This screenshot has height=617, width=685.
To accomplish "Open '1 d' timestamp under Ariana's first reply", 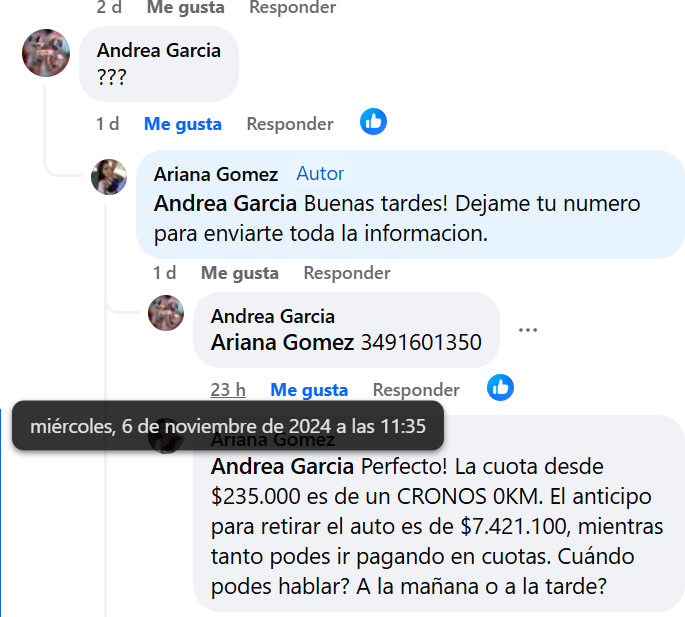I will tap(165, 273).
